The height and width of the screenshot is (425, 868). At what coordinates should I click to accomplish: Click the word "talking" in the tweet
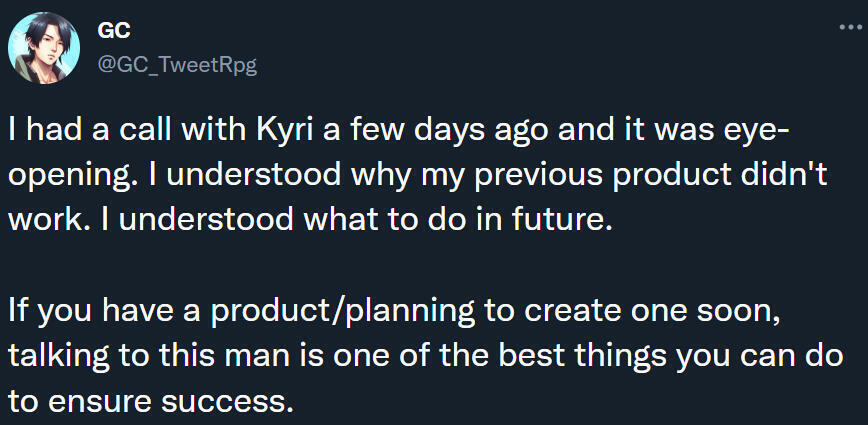57,354
